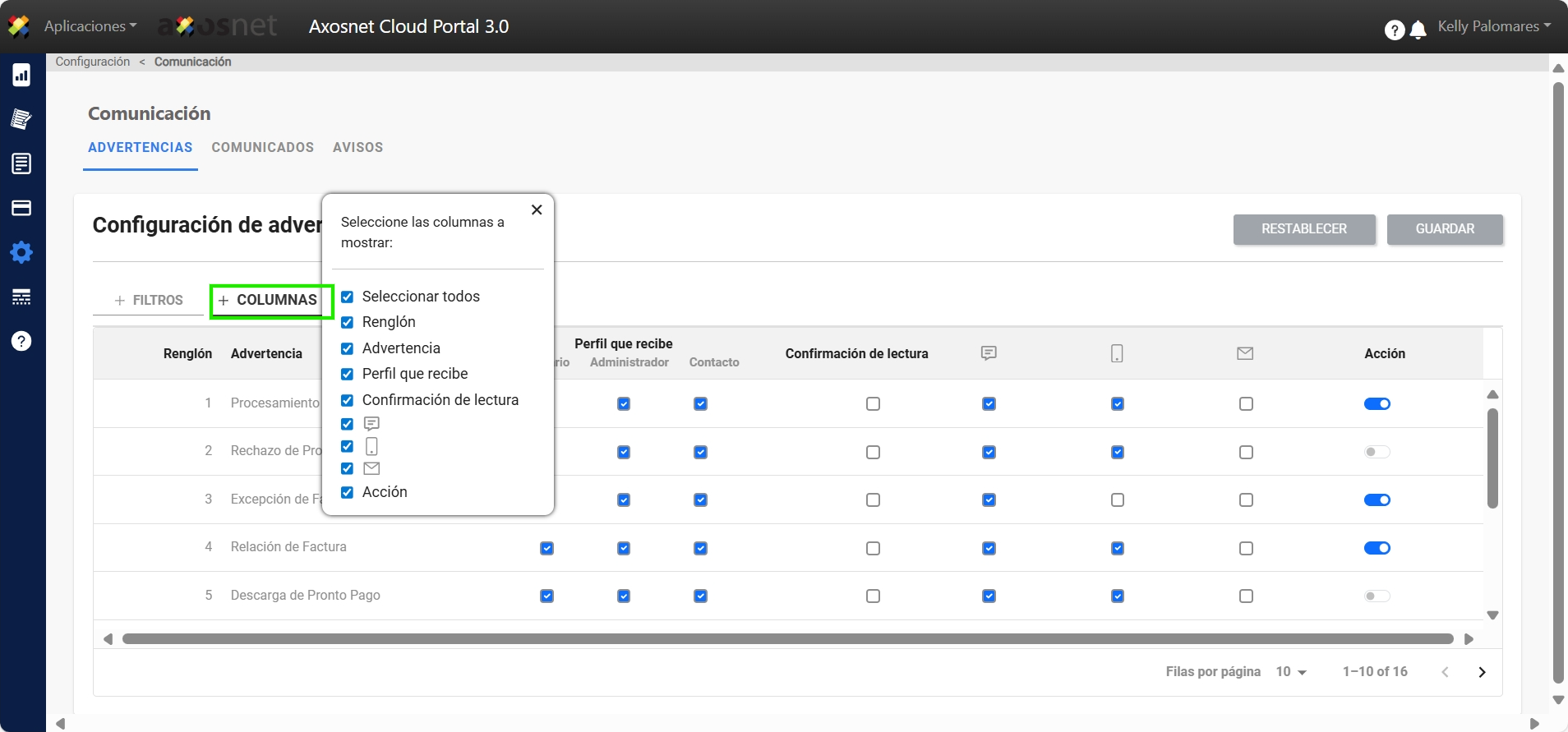Click the RESTABLECER button
1568x732 pixels.
[x=1303, y=229]
